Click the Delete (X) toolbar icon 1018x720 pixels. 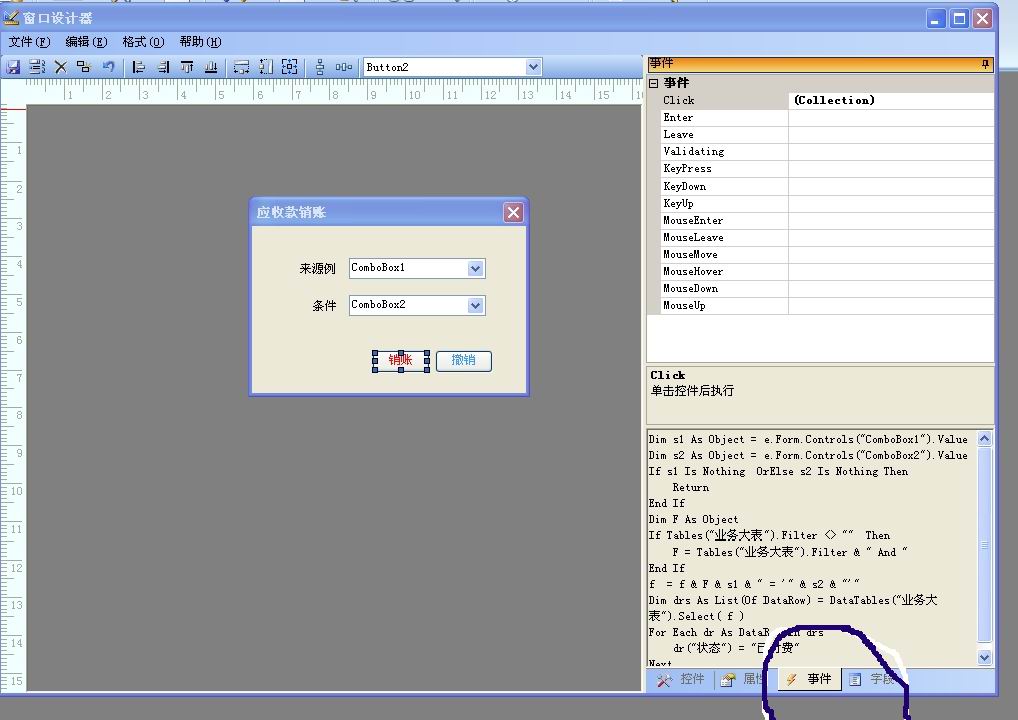pos(60,67)
